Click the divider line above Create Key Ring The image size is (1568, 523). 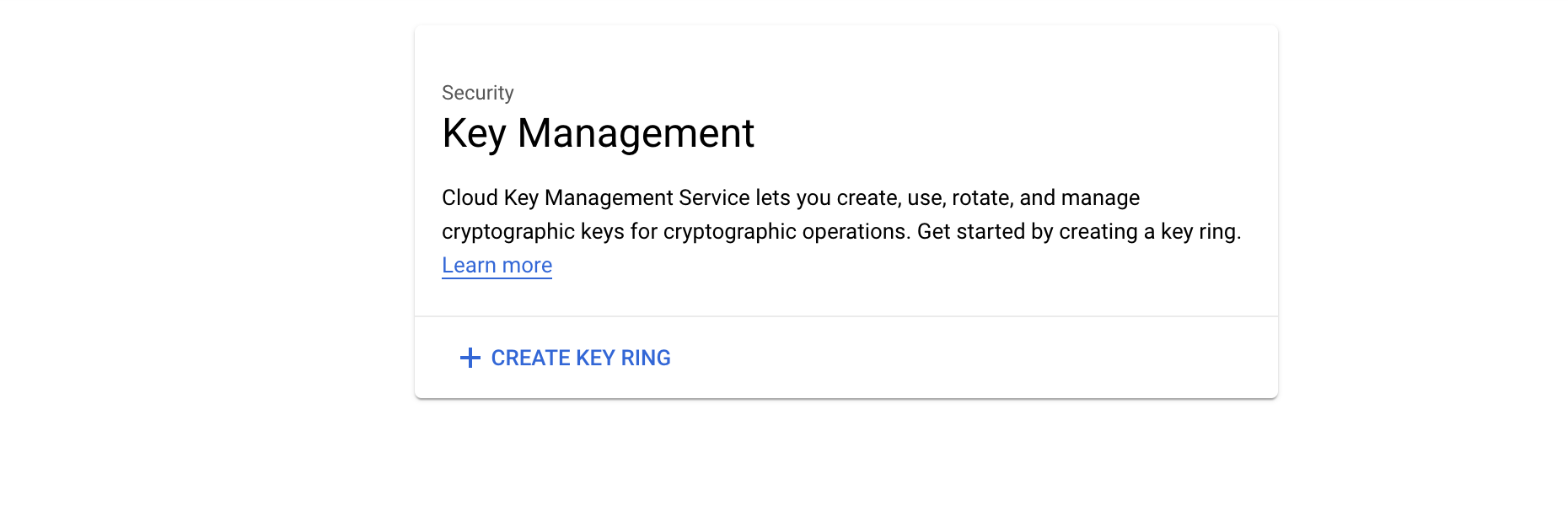[x=846, y=316]
